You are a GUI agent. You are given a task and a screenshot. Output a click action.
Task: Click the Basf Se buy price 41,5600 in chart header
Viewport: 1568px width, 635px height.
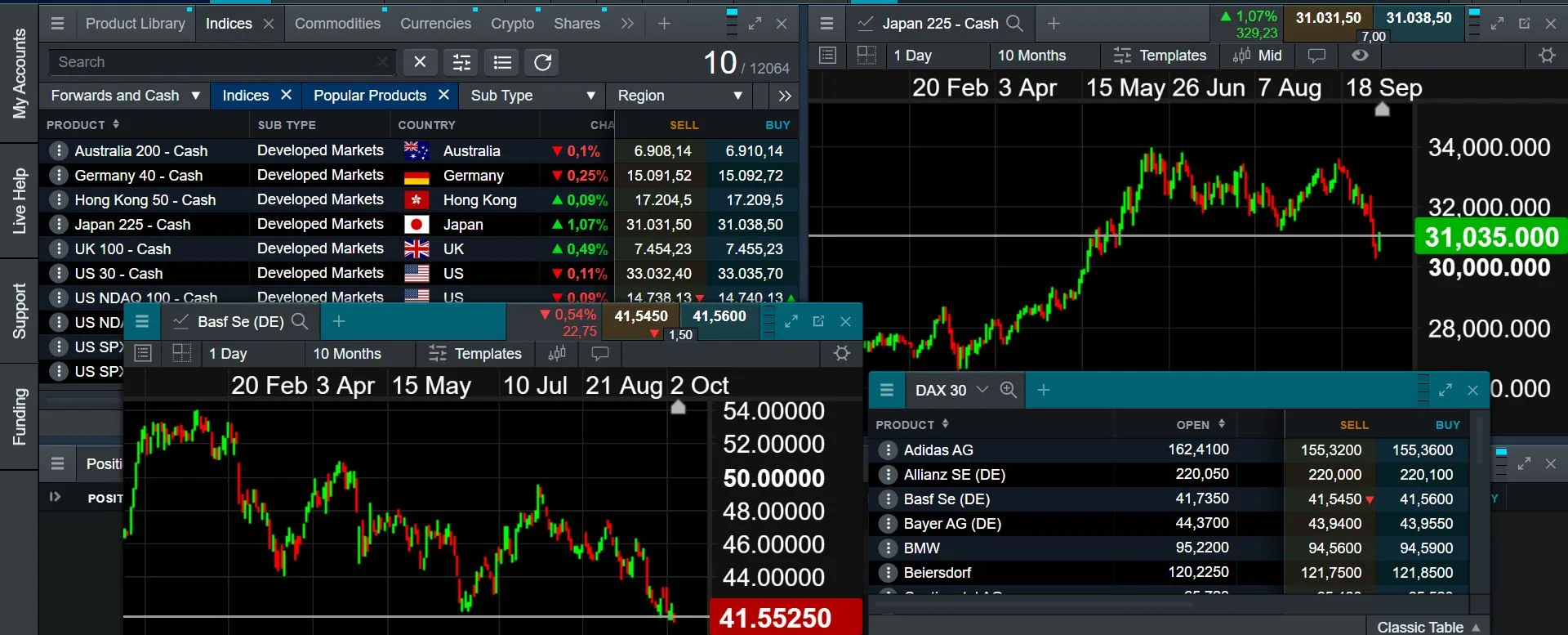tap(719, 316)
